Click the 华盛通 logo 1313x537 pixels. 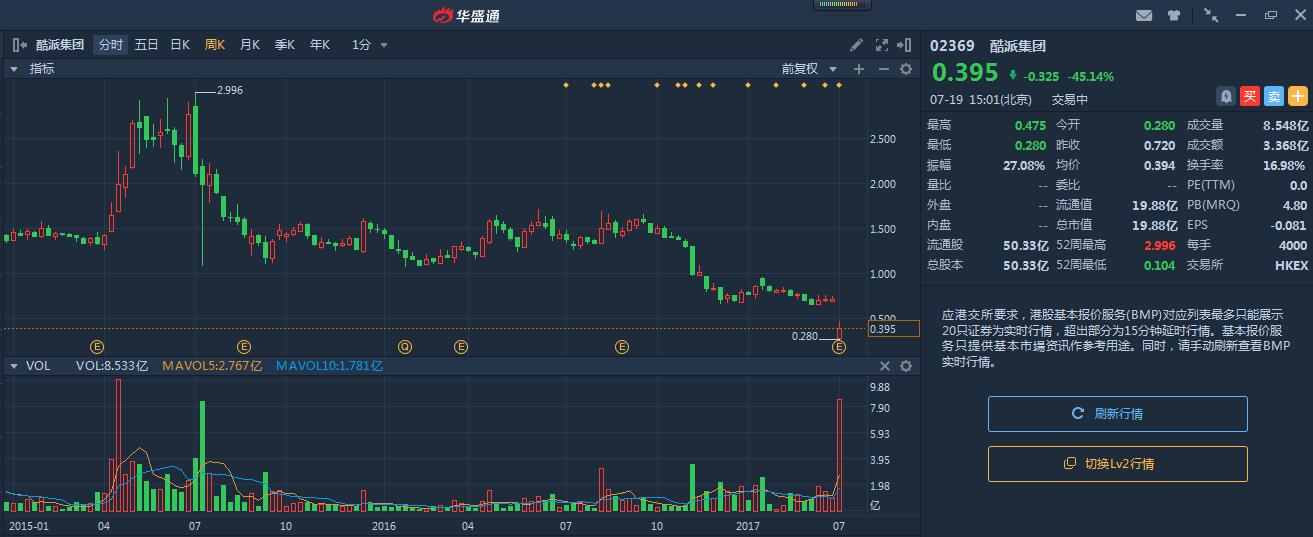465,15
